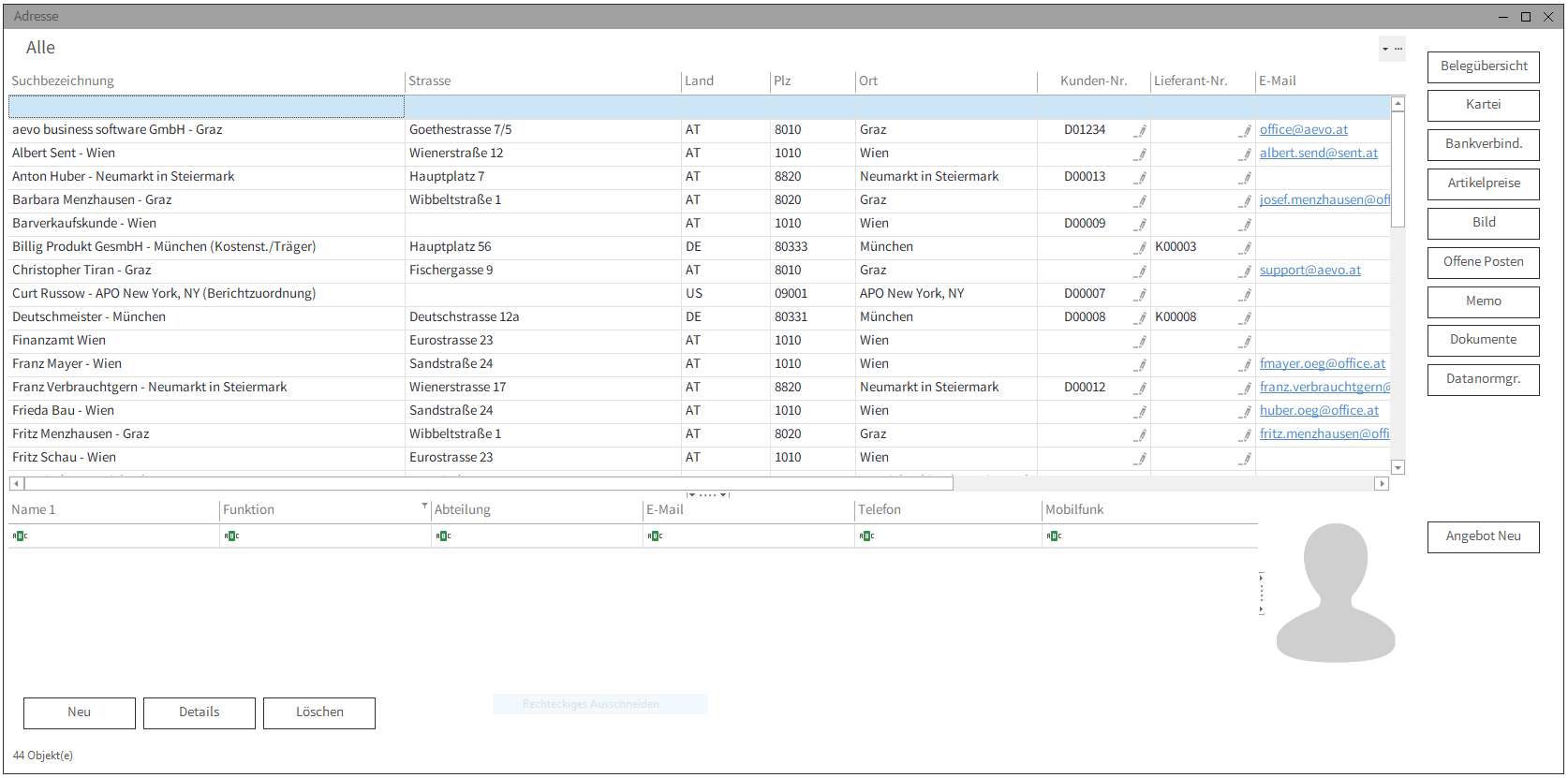Click horizontal scrollbar left arrow of address list
1568x778 pixels.
tap(16, 484)
